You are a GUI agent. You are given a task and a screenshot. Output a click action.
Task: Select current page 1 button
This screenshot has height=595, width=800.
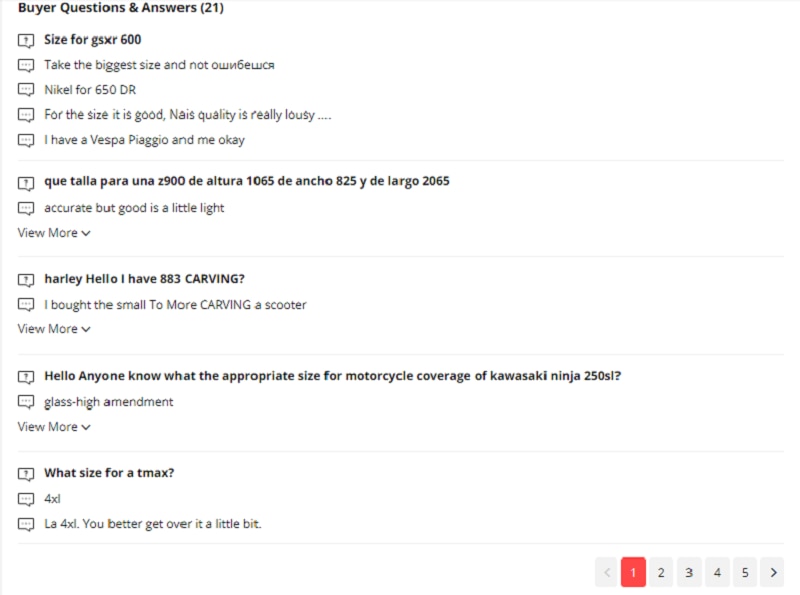click(x=633, y=573)
